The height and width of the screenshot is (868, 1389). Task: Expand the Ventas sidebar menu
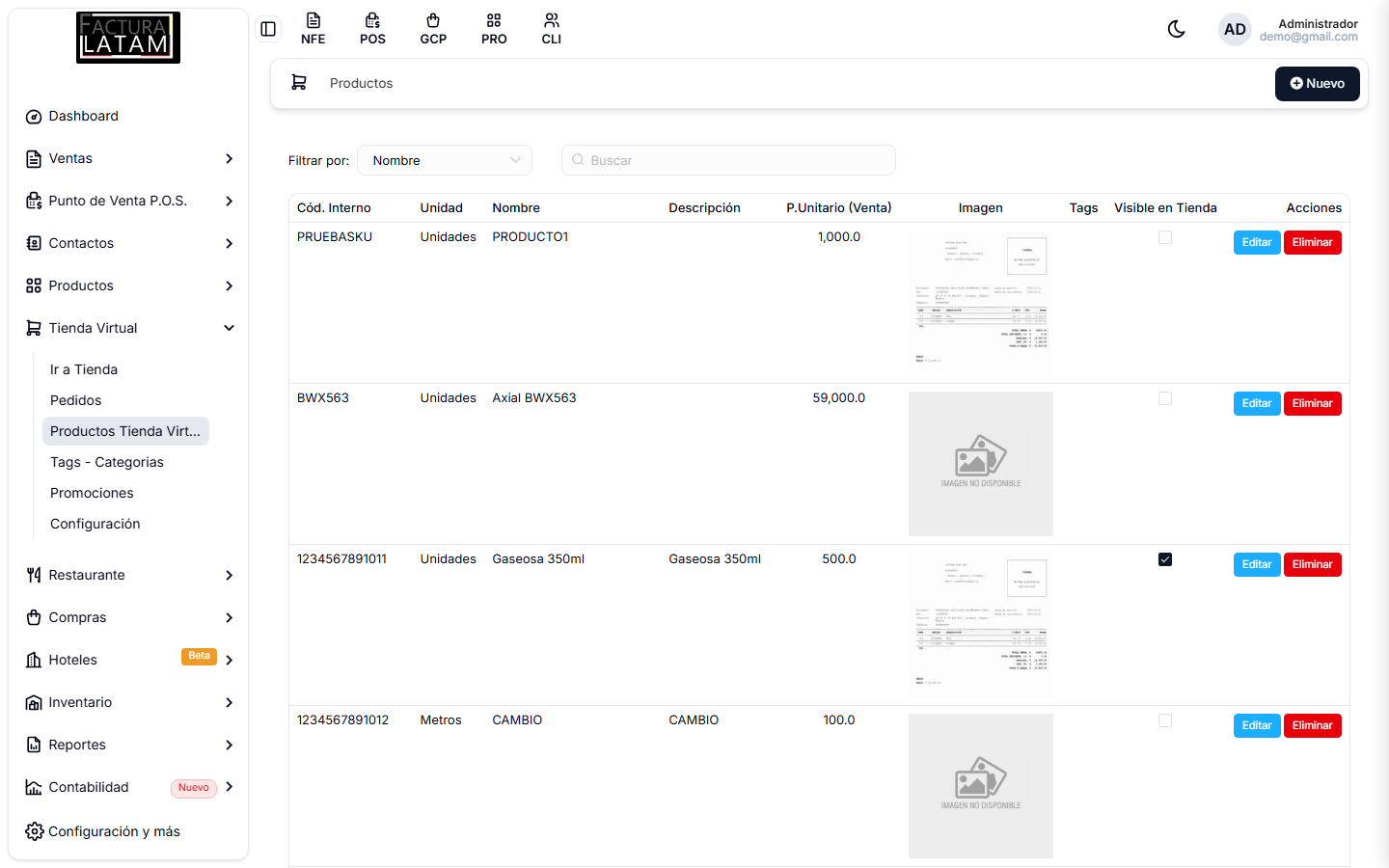pos(129,158)
